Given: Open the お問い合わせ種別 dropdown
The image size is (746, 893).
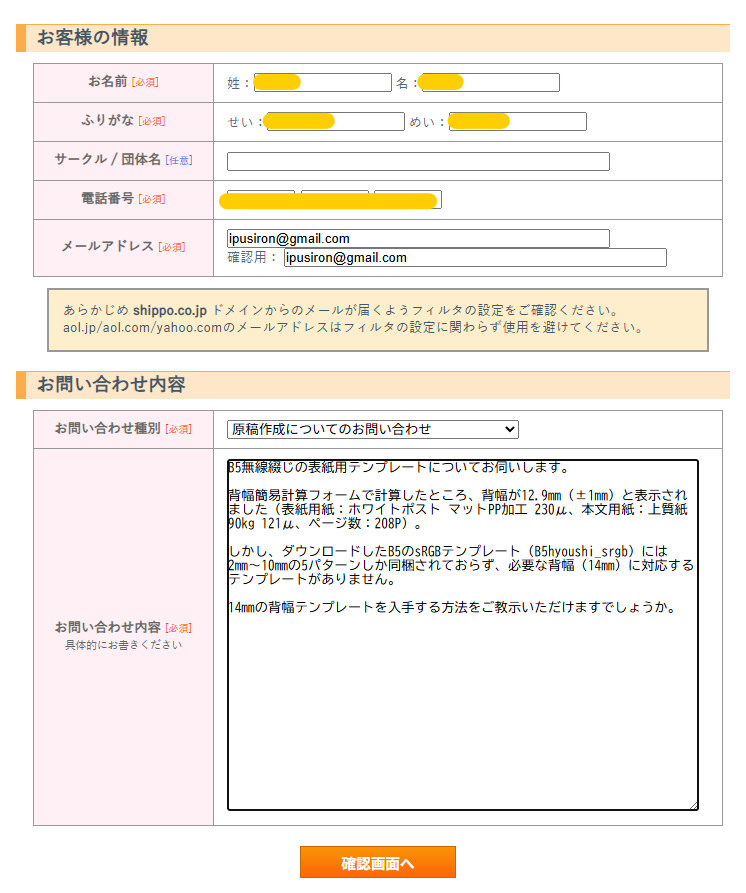Looking at the screenshot, I should tap(373, 429).
